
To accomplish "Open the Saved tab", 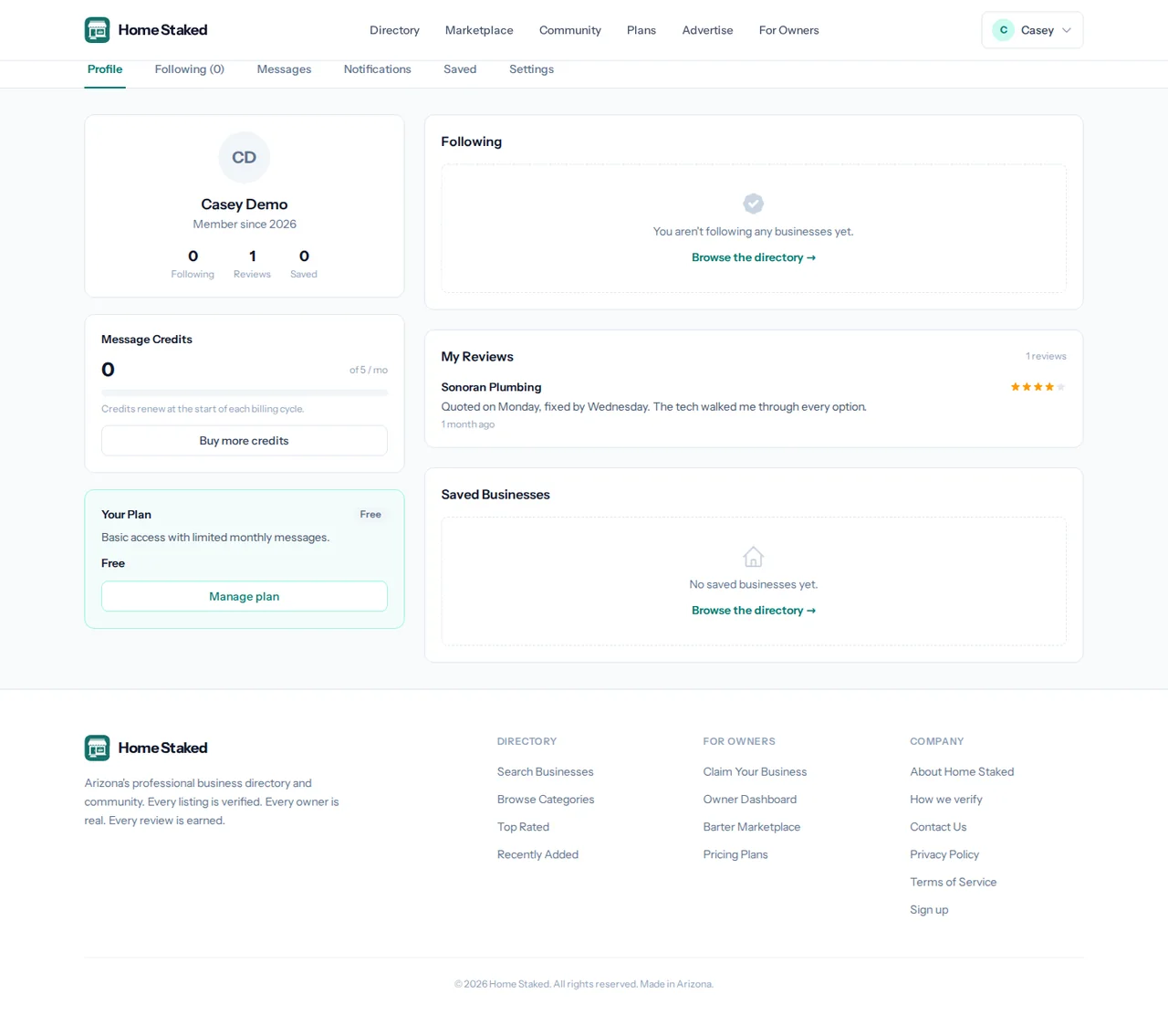I will click(x=460, y=69).
